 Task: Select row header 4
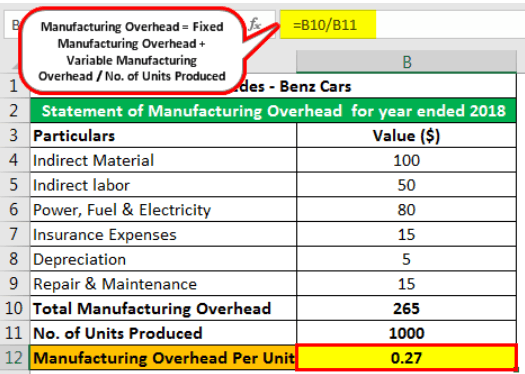click(14, 160)
